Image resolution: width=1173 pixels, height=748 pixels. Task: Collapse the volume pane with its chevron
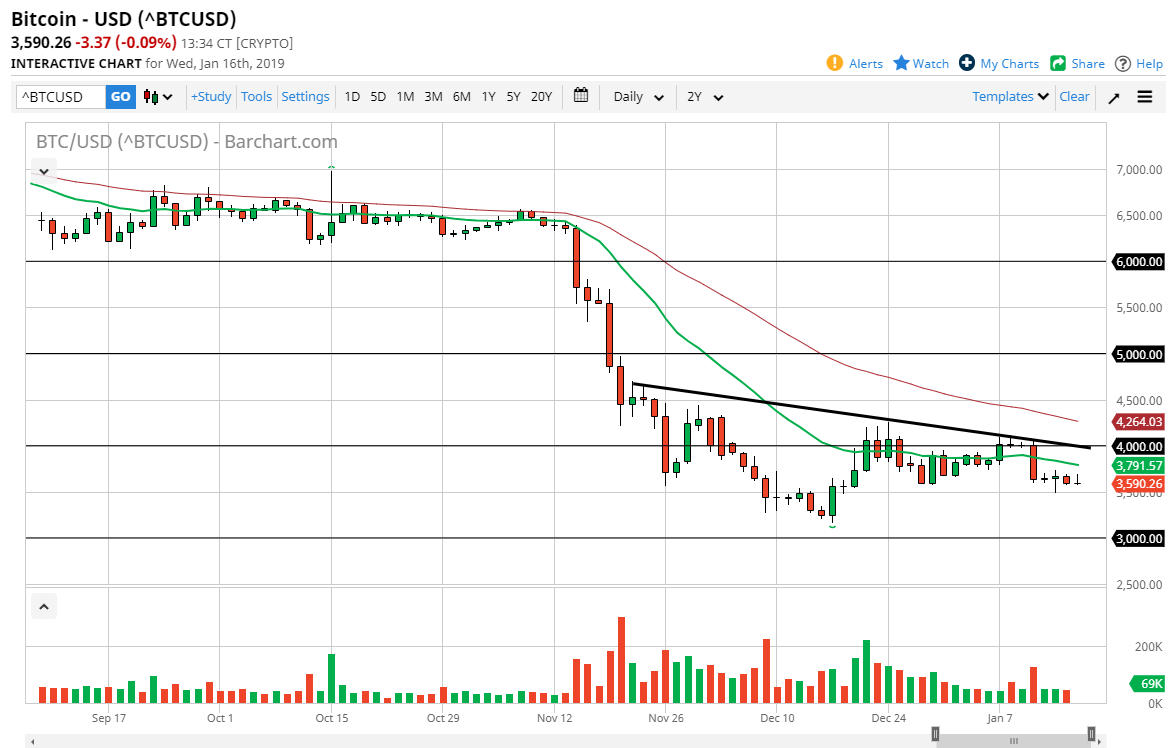pyautogui.click(x=43, y=606)
